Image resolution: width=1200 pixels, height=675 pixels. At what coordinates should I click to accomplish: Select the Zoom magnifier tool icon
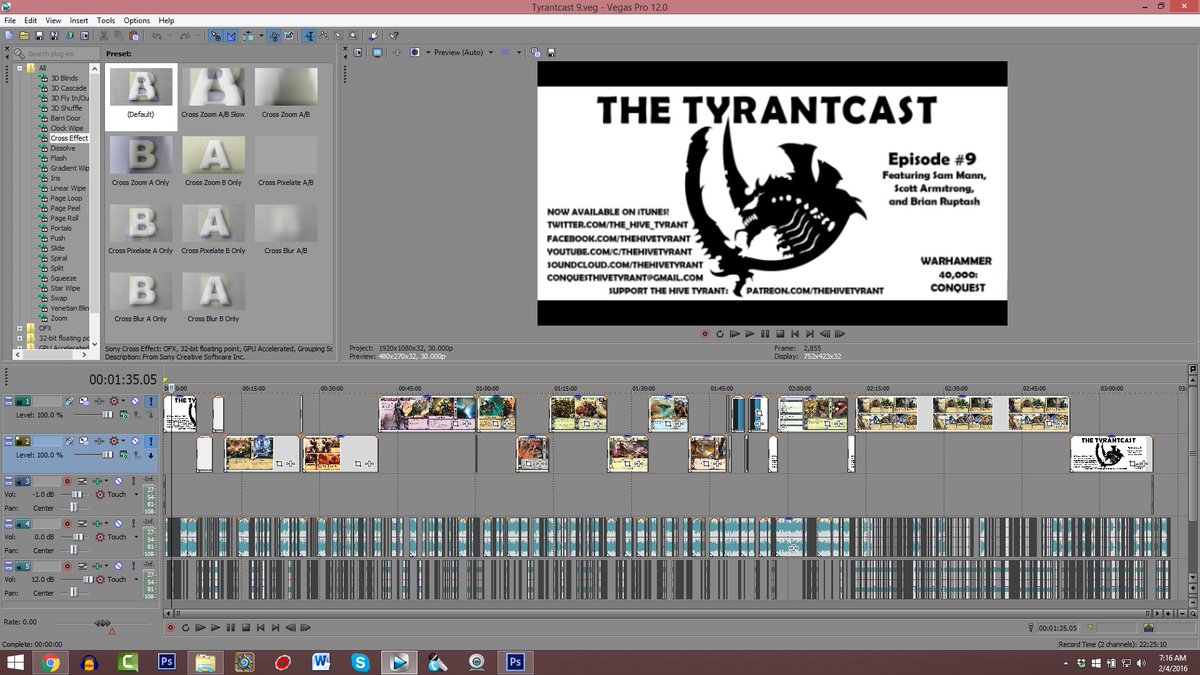(353, 35)
